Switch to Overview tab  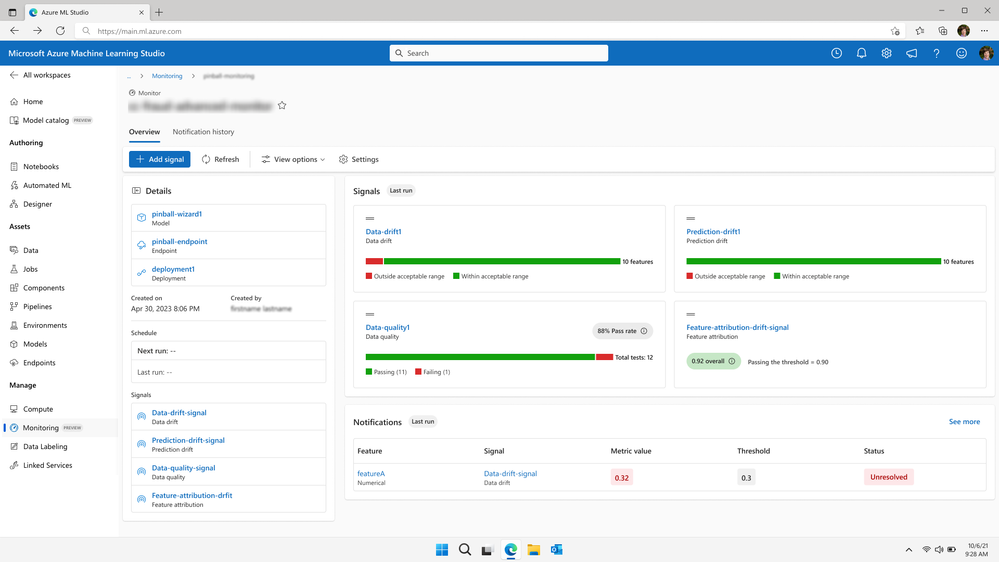[x=144, y=132]
